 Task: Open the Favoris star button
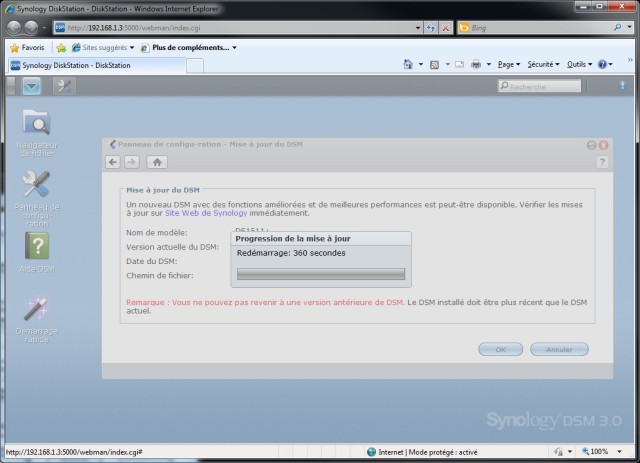tap(27, 48)
